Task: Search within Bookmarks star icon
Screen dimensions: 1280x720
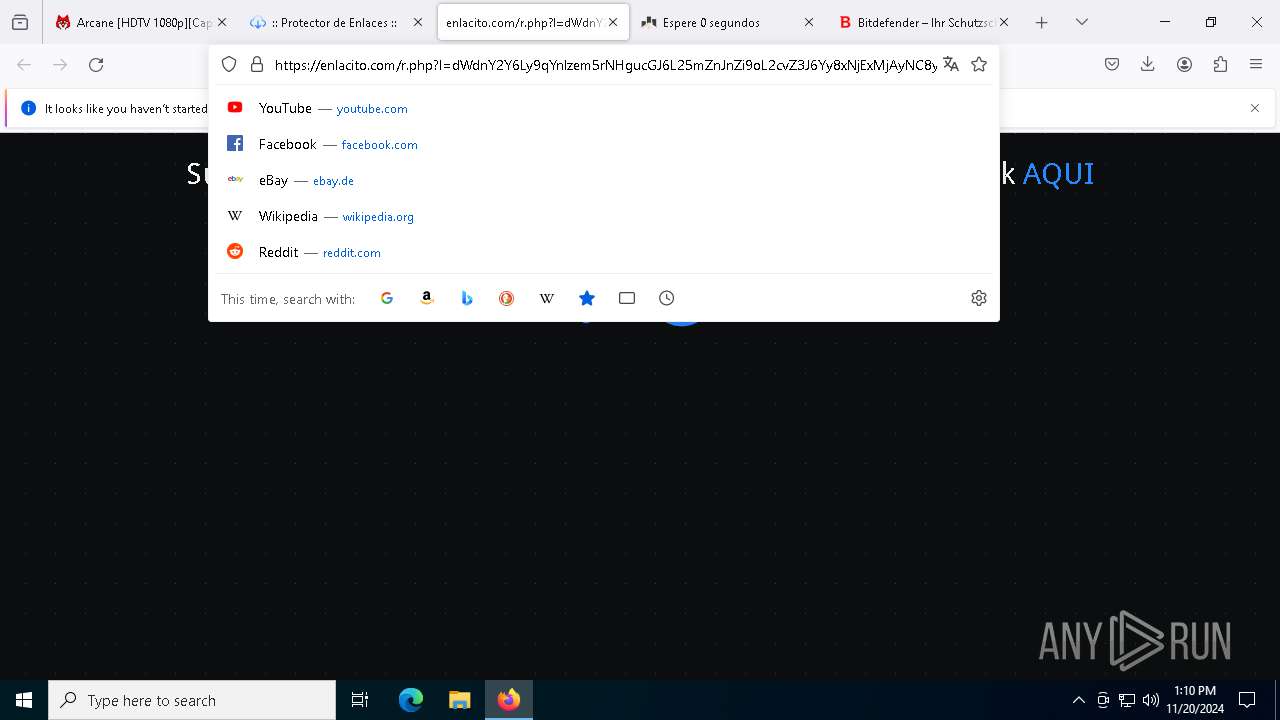Action: (587, 298)
